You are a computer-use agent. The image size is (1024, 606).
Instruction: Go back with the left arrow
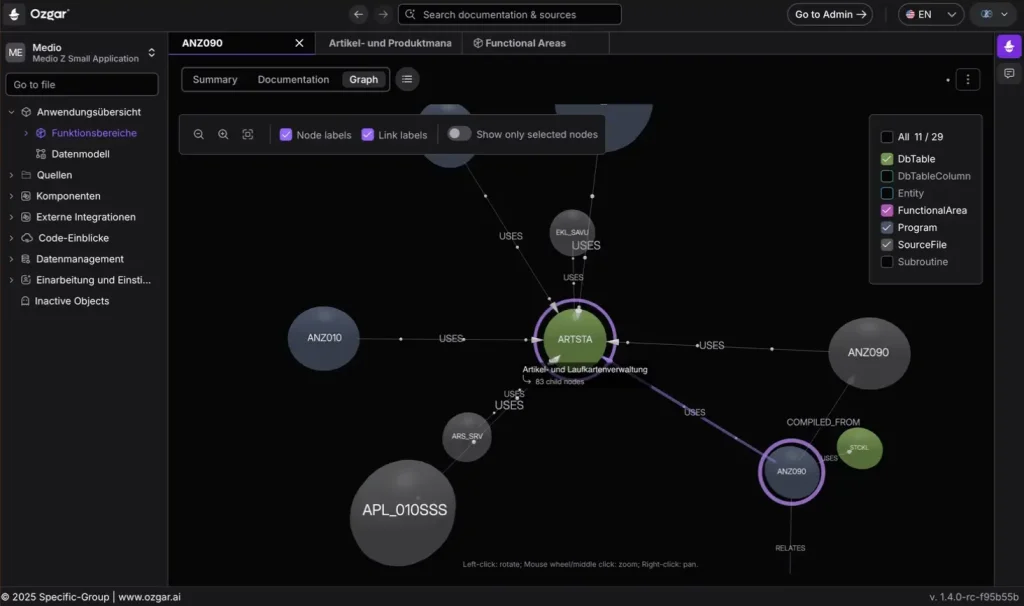[358, 14]
